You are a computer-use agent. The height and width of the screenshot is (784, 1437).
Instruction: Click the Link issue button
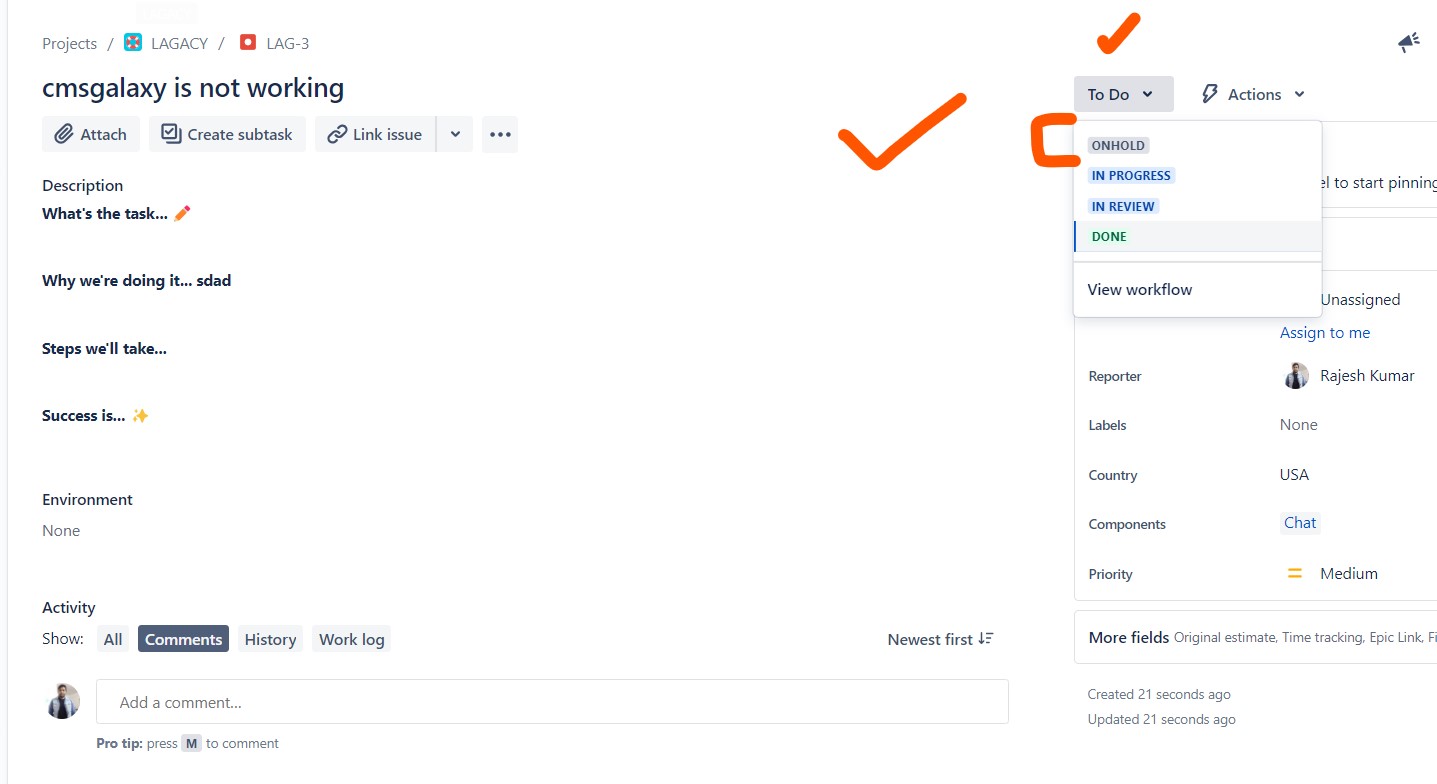(x=375, y=135)
